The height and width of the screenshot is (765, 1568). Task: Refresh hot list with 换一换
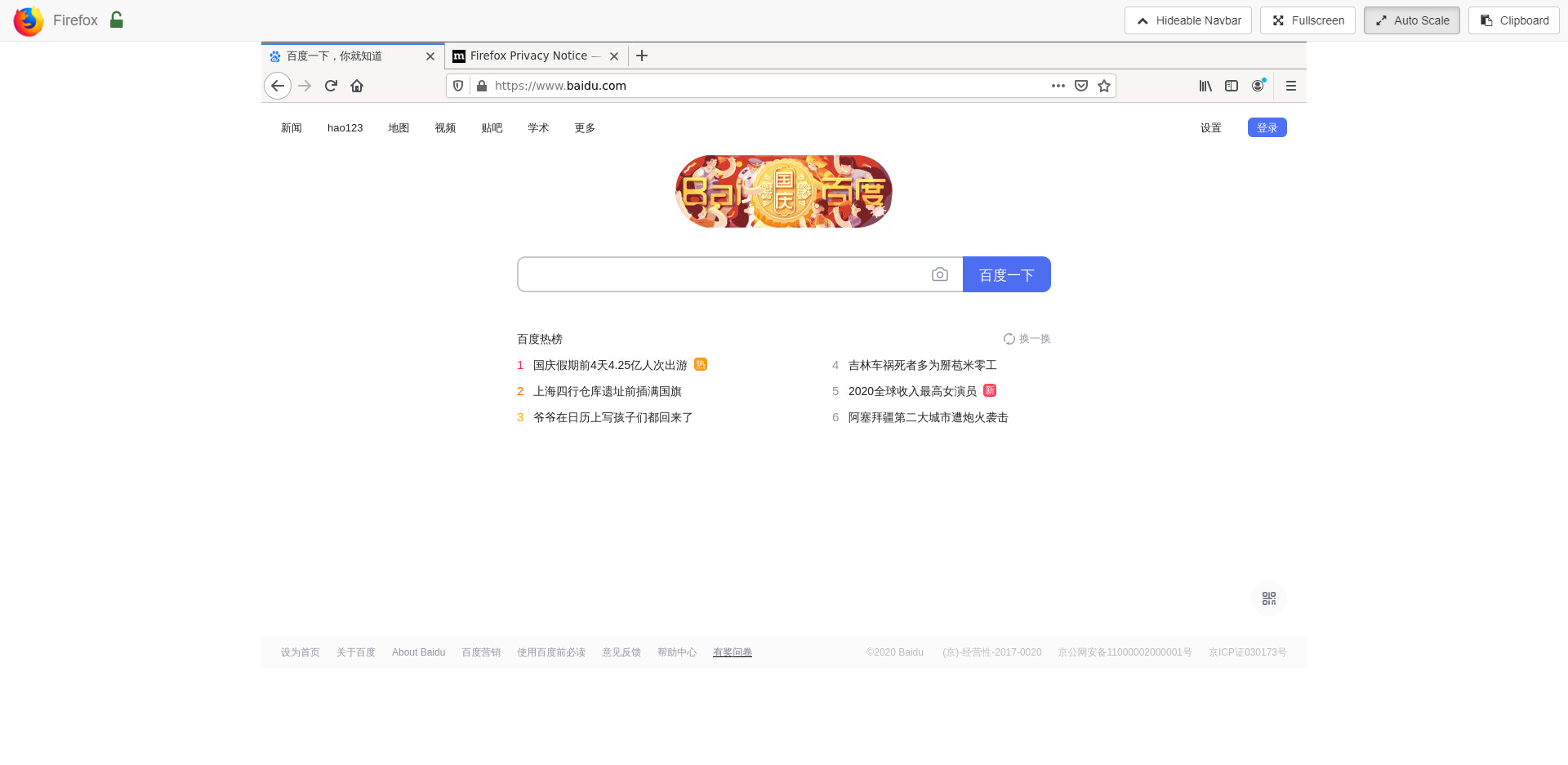(x=1027, y=339)
